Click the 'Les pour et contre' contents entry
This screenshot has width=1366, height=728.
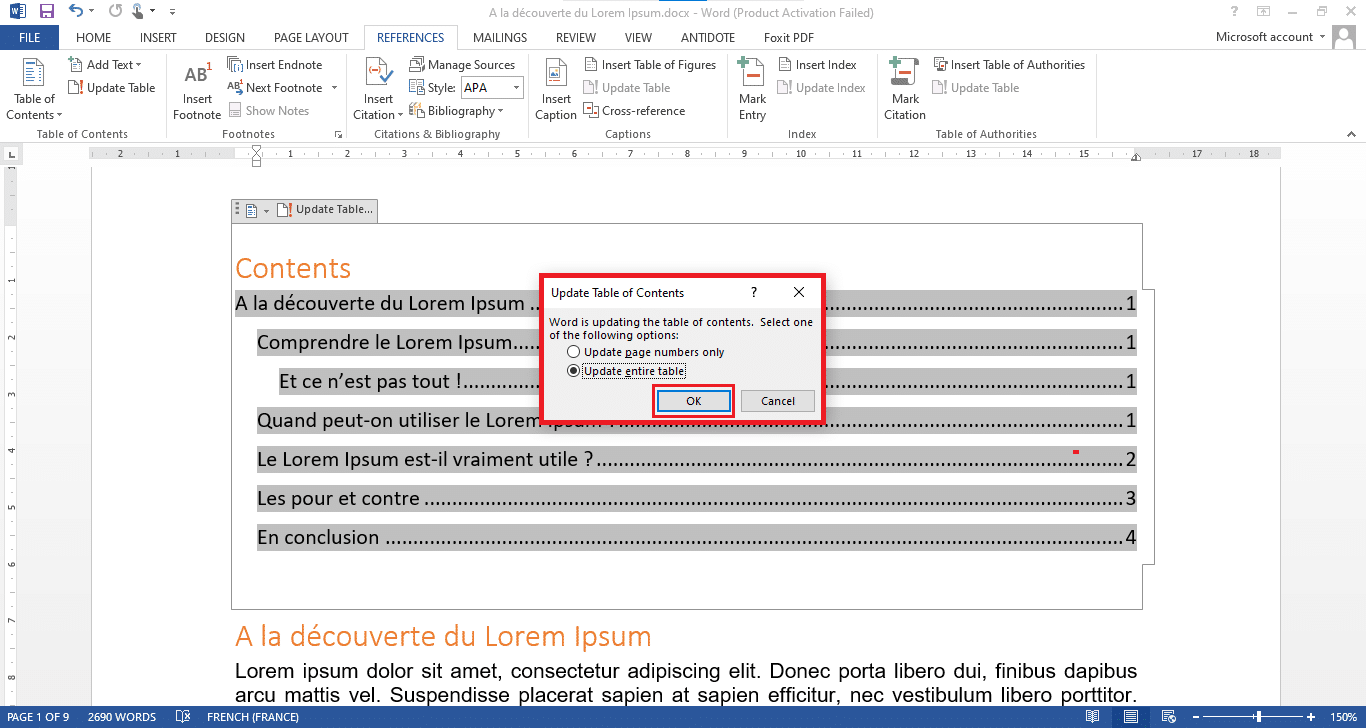[697, 498]
